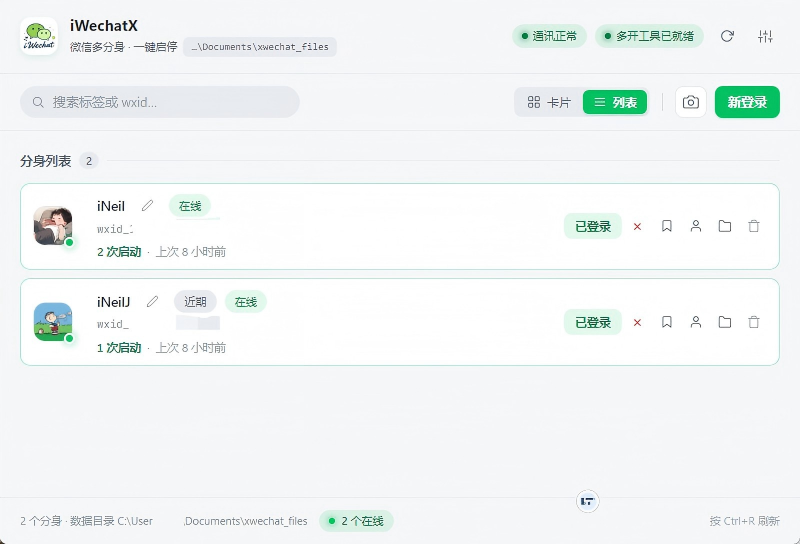The image size is (800, 544).
Task: Click the iWechatX app logo
Action: click(x=39, y=36)
